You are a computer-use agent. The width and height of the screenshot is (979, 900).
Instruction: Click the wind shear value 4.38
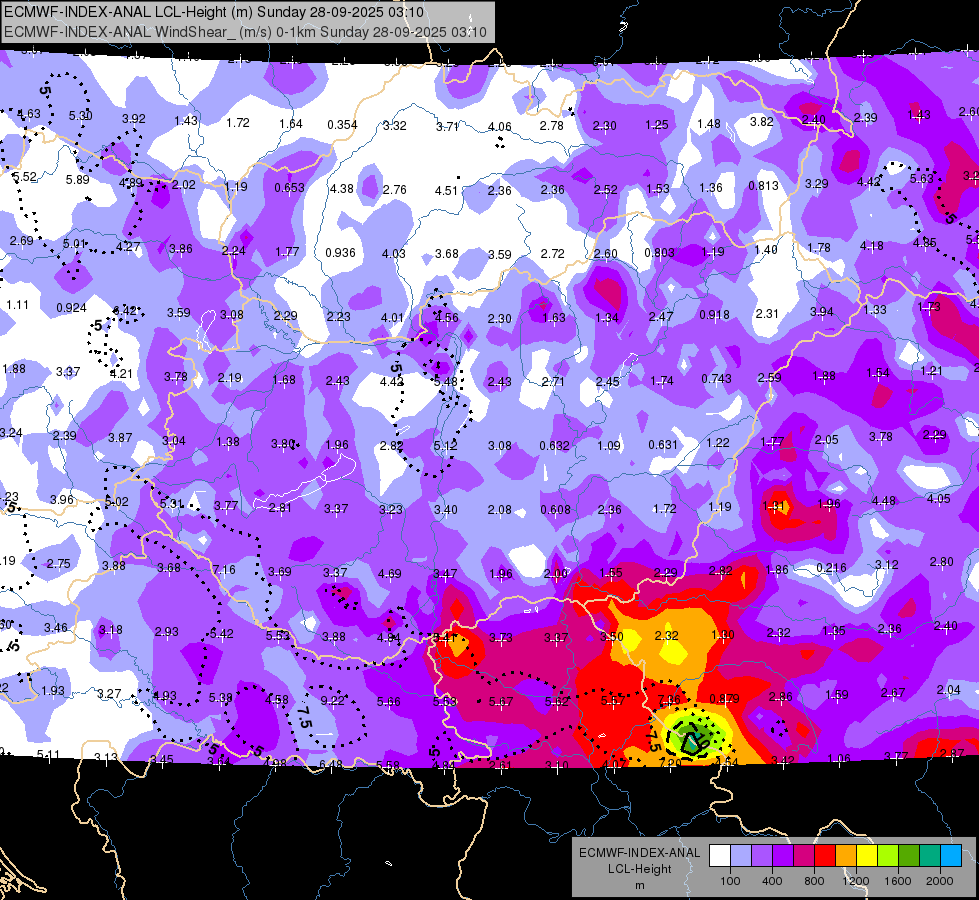[342, 189]
